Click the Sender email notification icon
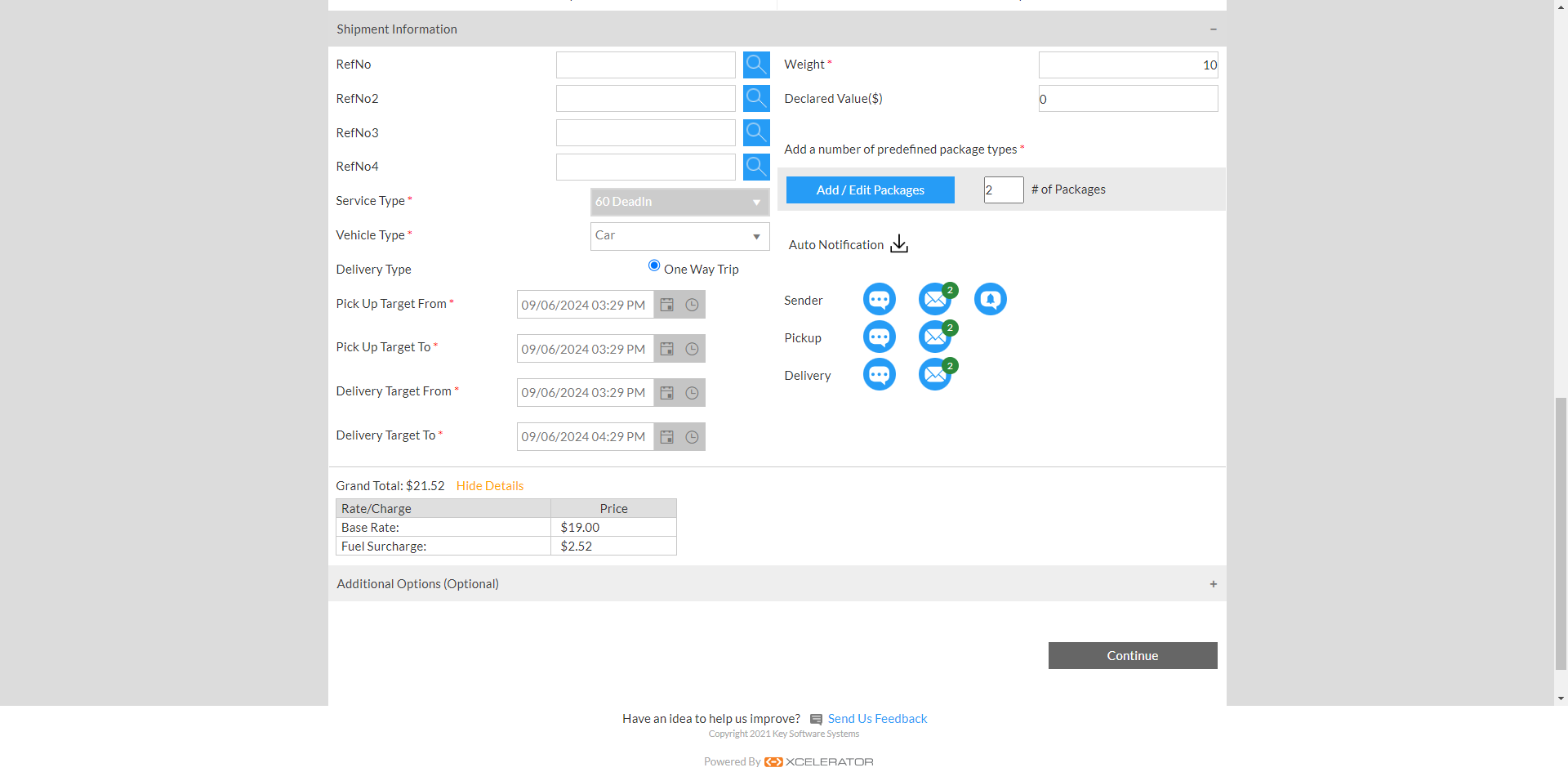Screen dimensions: 1568x772 pos(935,299)
